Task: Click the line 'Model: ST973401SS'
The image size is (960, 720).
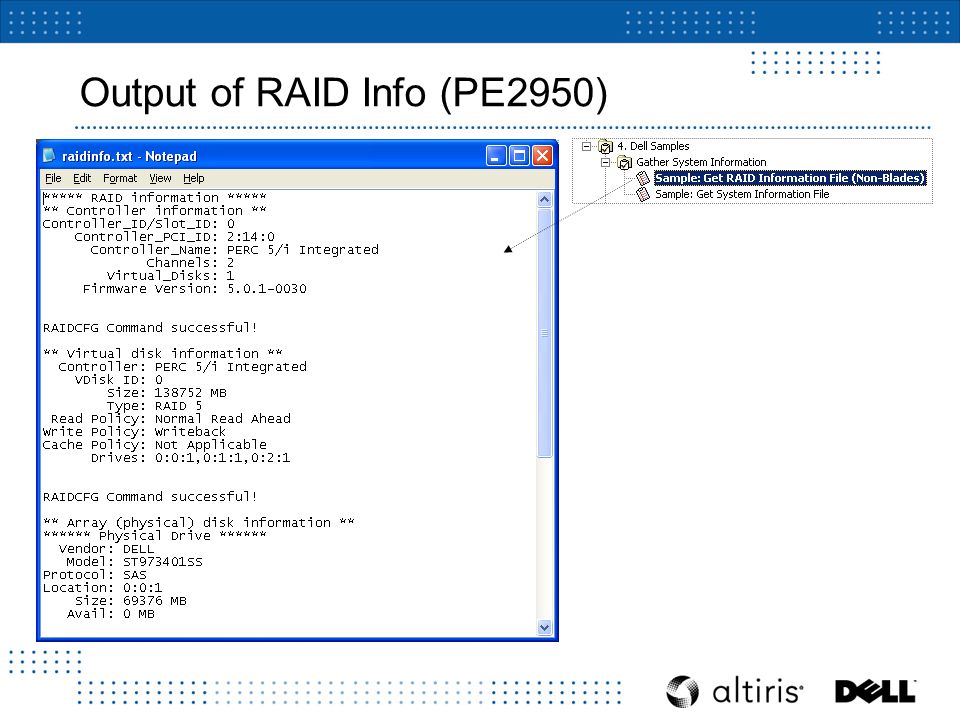Action: click(134, 561)
